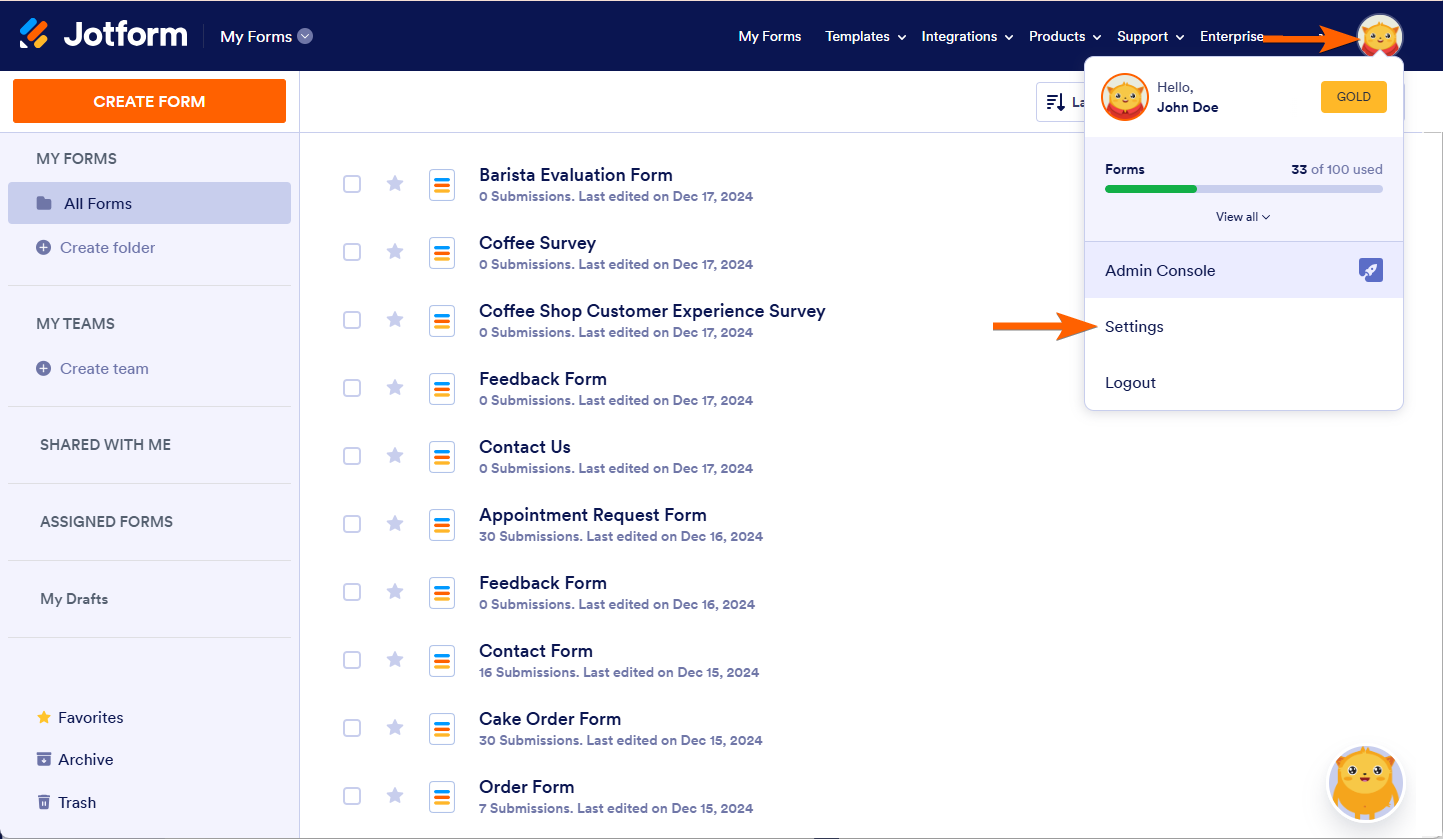Tick the Order Form checkbox
The width and height of the screenshot is (1443, 839).
point(352,796)
